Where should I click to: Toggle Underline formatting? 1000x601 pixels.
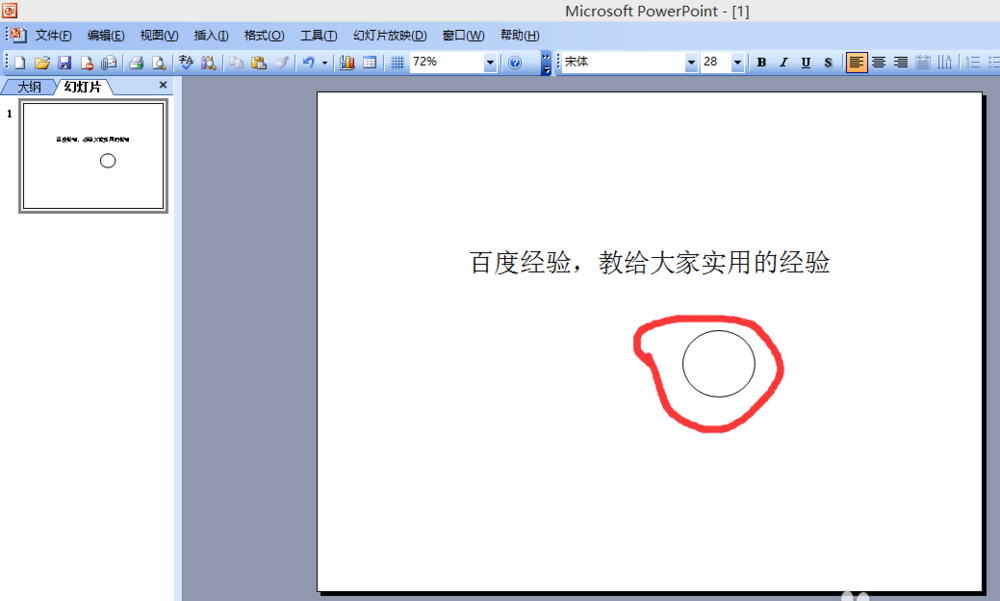tap(805, 63)
